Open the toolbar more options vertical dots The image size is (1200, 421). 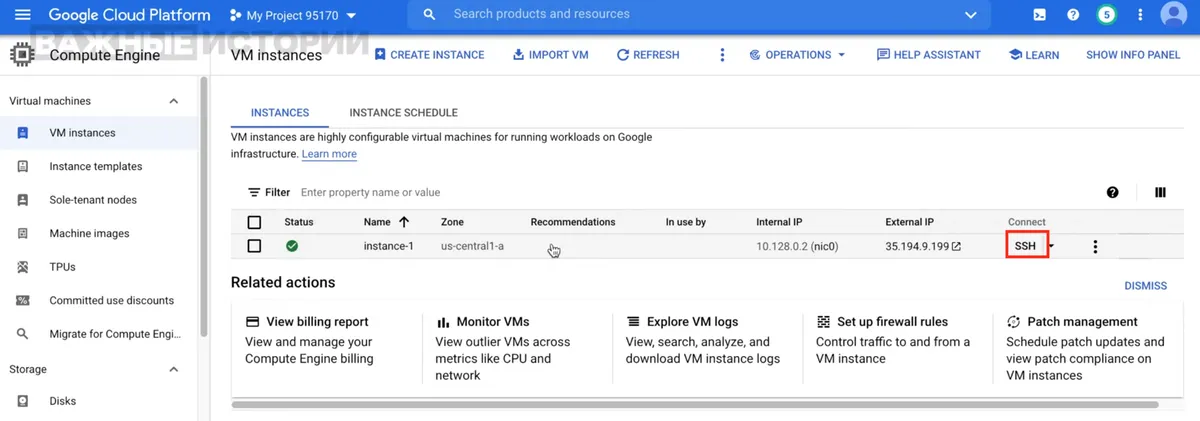tap(722, 55)
